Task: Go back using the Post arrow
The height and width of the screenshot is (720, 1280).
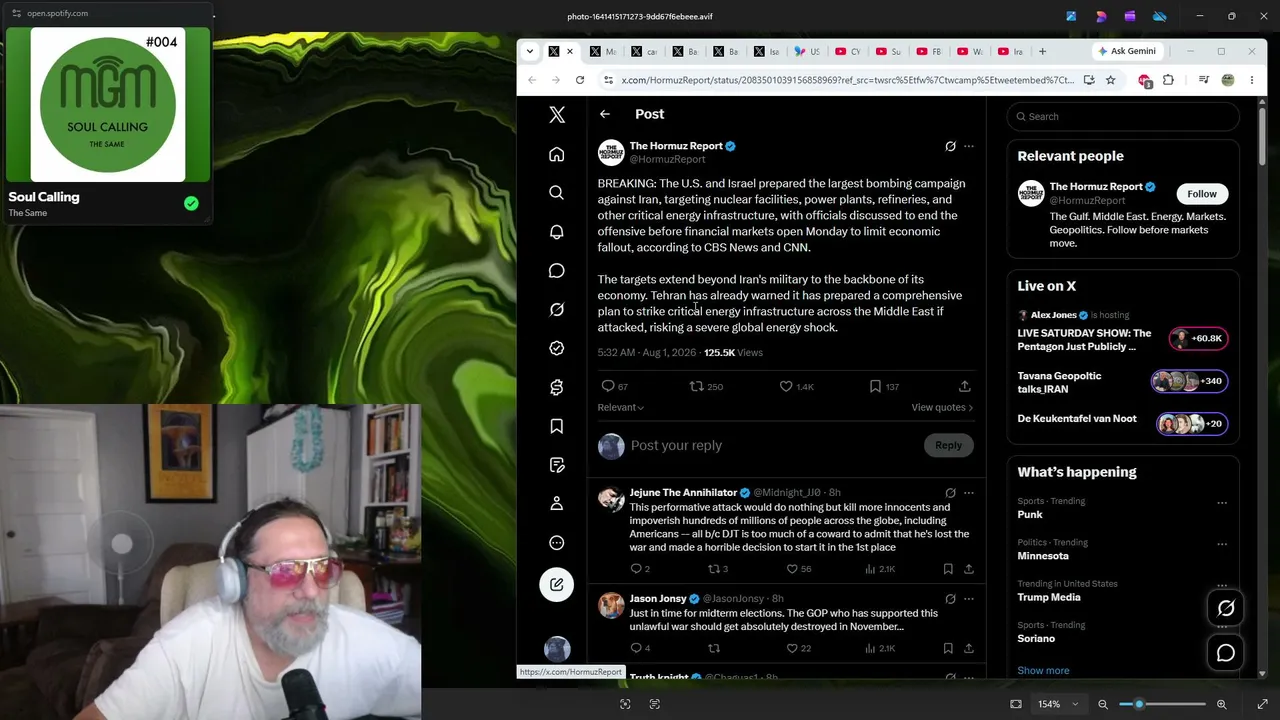Action: click(x=605, y=114)
